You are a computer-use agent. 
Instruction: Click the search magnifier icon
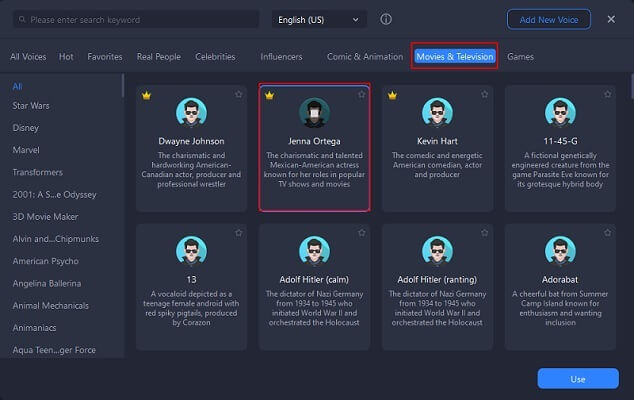point(22,19)
